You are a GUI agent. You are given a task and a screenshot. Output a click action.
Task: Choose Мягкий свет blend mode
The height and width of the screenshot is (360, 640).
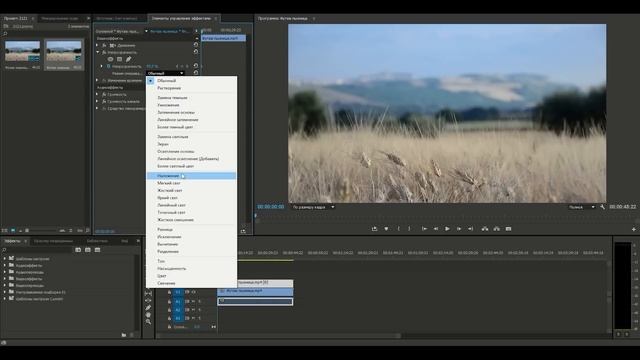191,183
